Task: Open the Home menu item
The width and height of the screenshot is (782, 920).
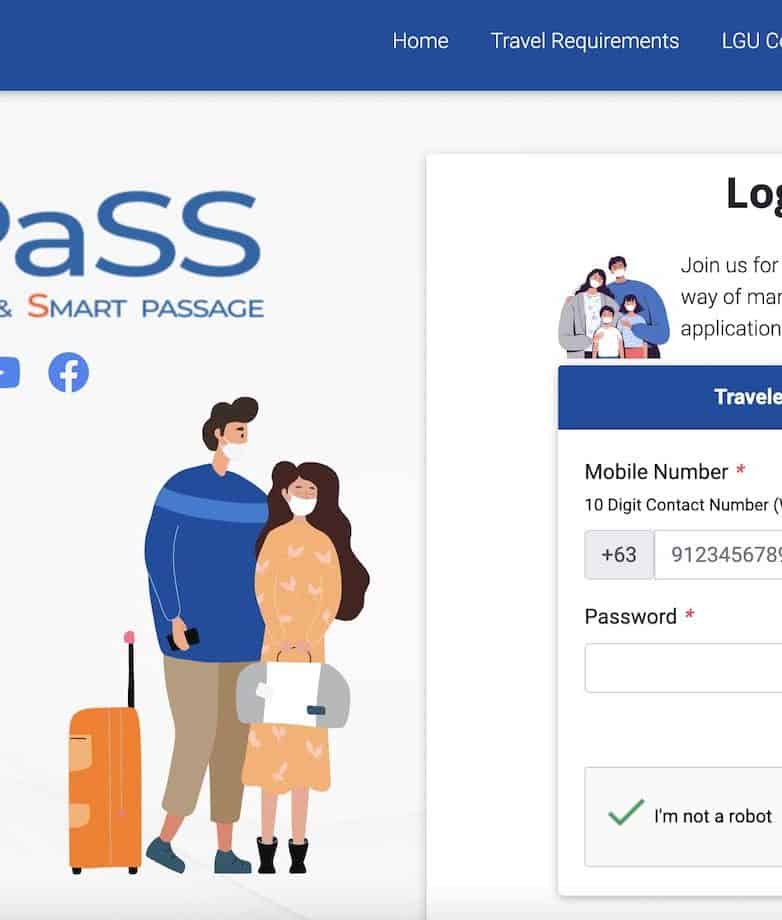Action: [420, 41]
